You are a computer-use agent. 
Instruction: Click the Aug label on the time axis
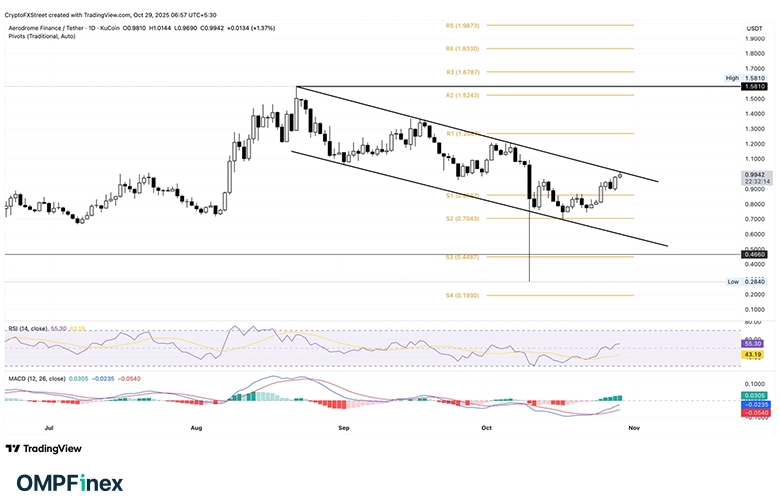pyautogui.click(x=196, y=427)
